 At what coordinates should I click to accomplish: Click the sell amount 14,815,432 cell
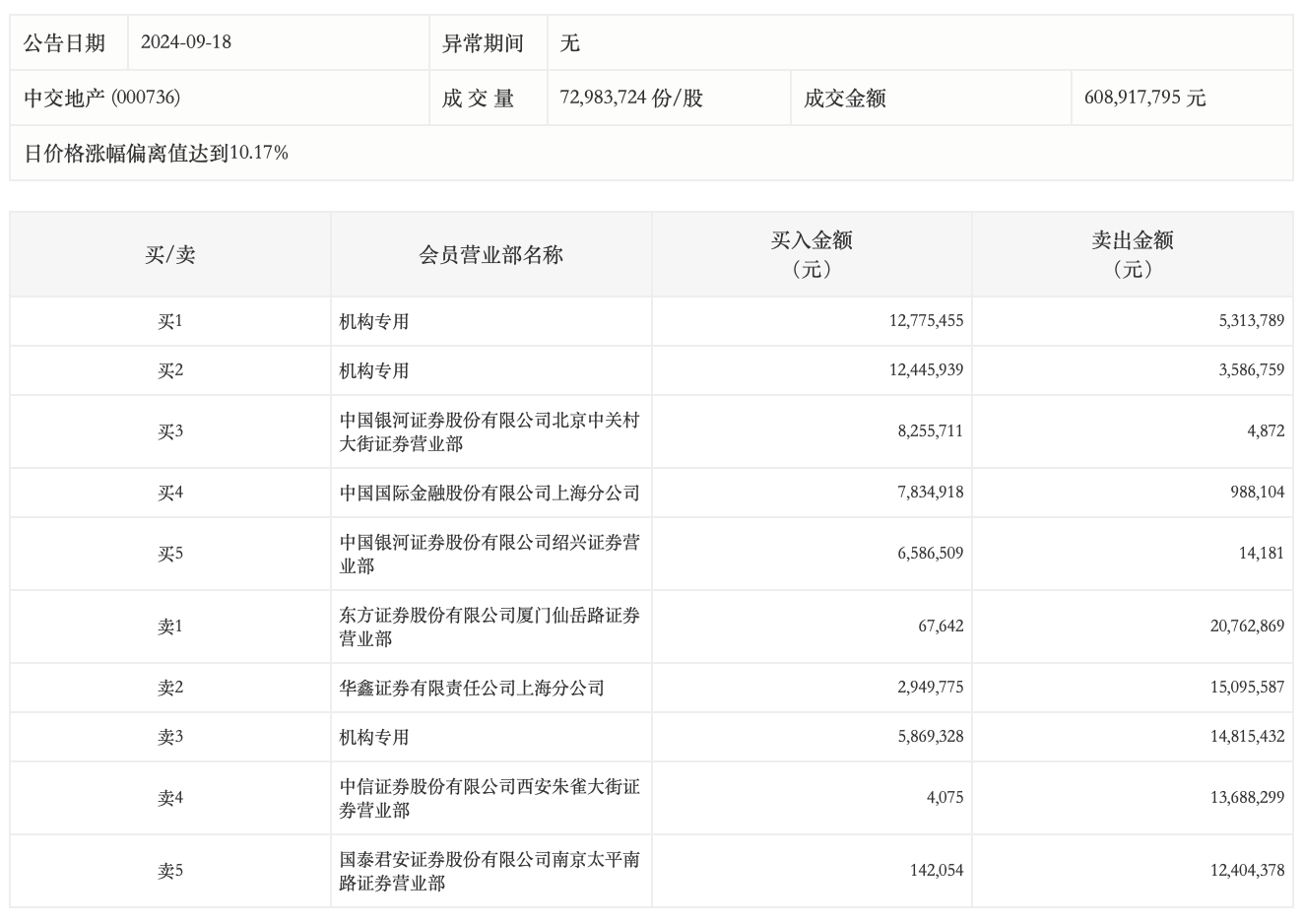coord(1247,737)
